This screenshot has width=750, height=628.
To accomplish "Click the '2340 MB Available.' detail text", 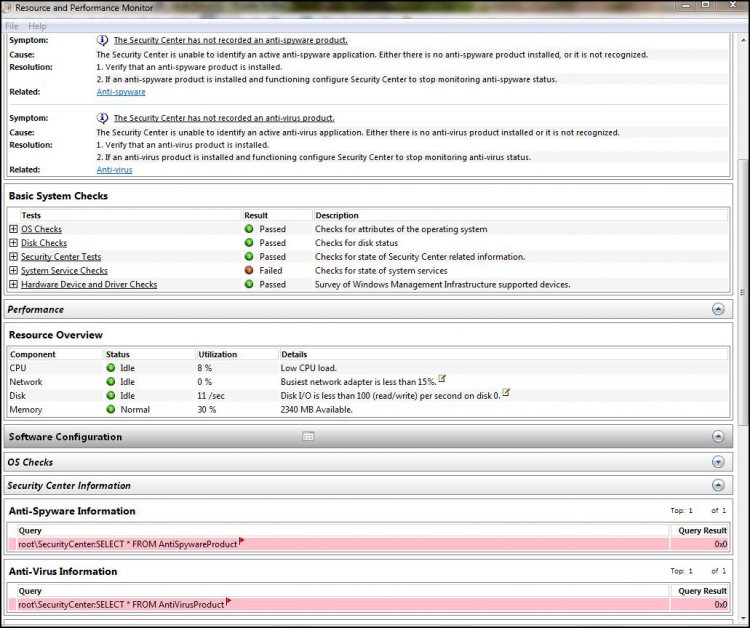I will [x=317, y=410].
